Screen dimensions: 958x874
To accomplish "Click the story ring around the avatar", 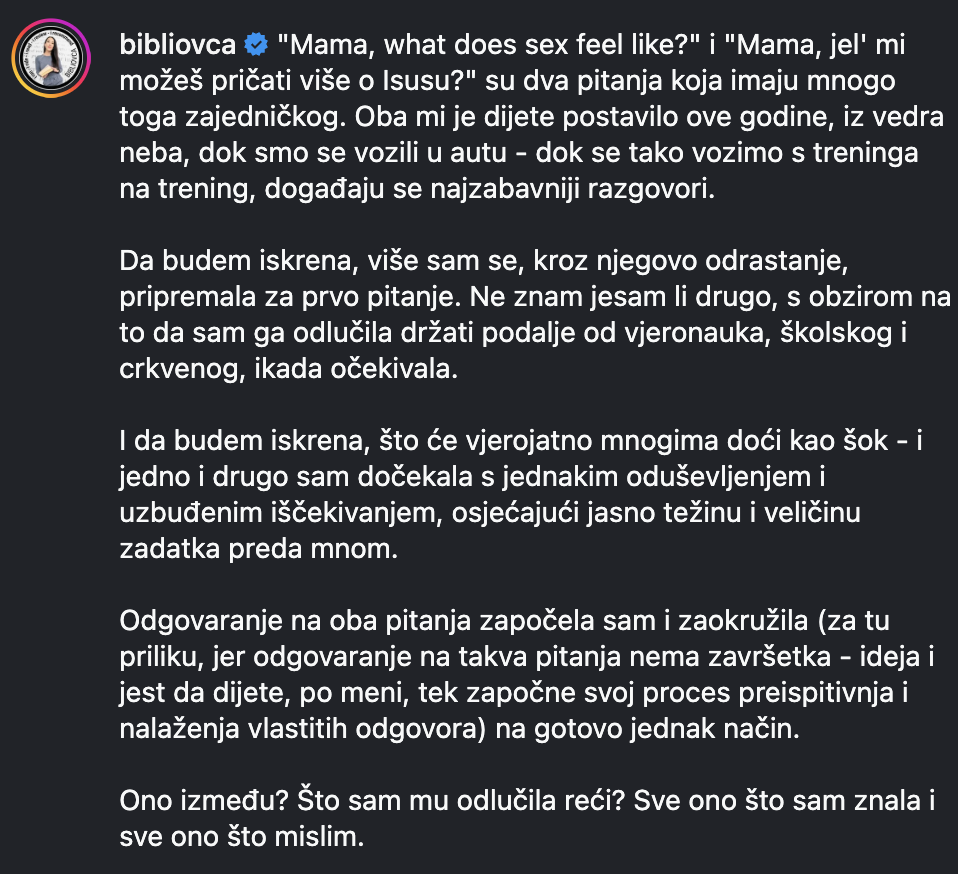I will click(x=51, y=58).
